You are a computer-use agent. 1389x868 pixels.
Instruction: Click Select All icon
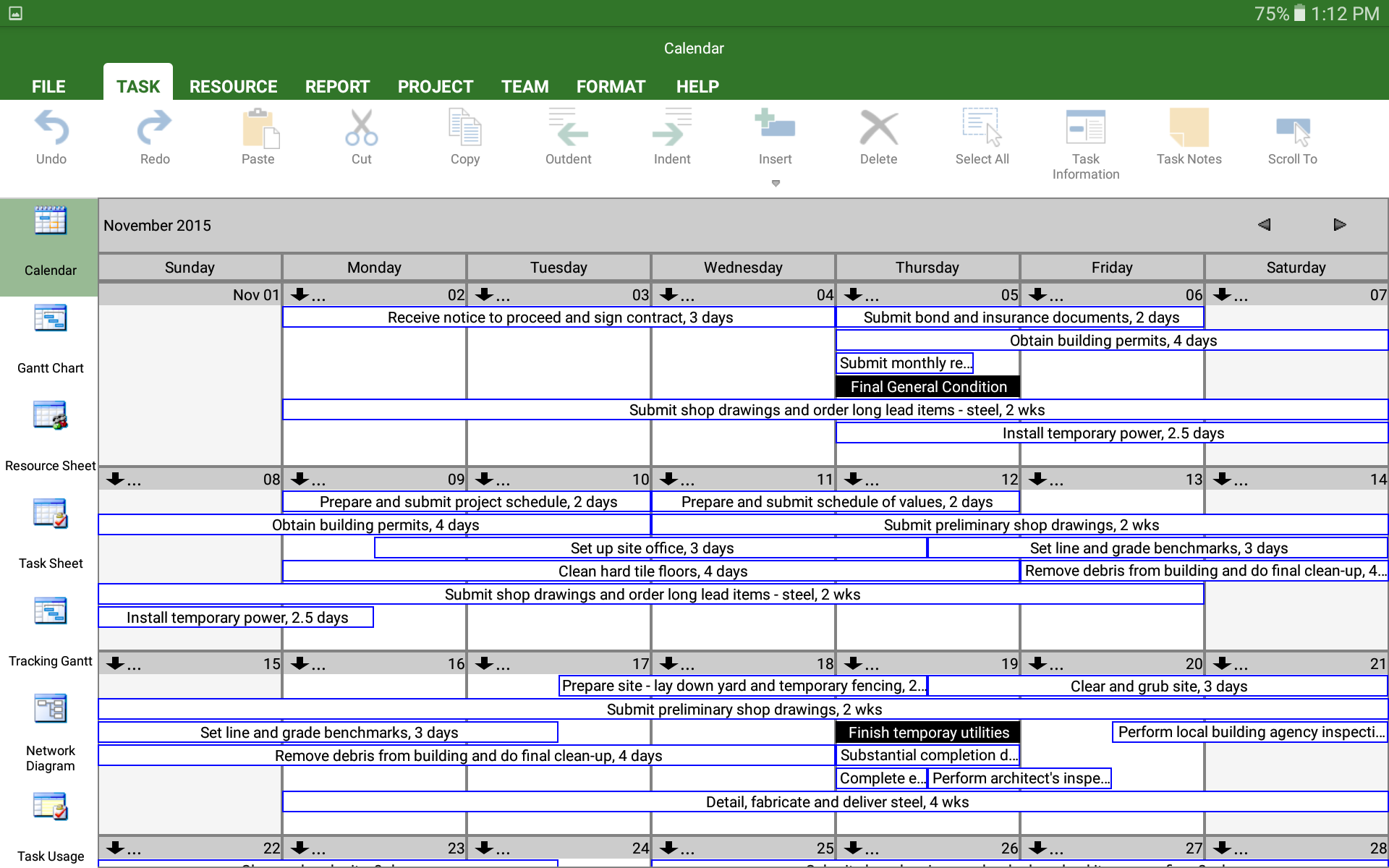(x=982, y=128)
